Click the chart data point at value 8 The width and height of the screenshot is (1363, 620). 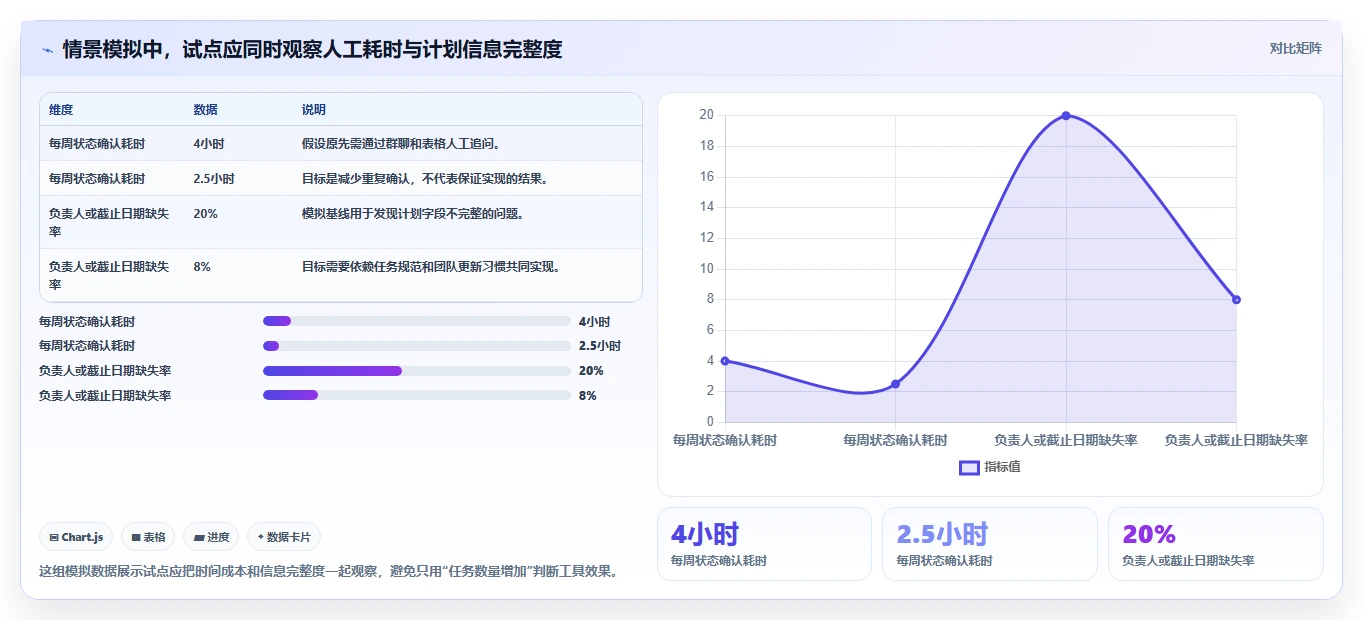tap(1236, 300)
